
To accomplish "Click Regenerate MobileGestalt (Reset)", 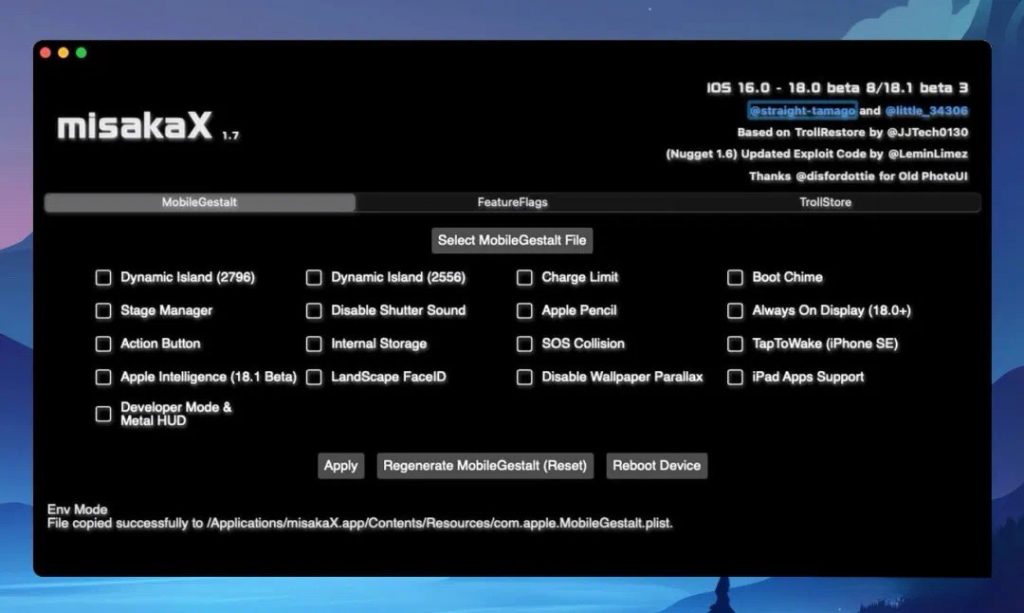I will click(x=485, y=466).
